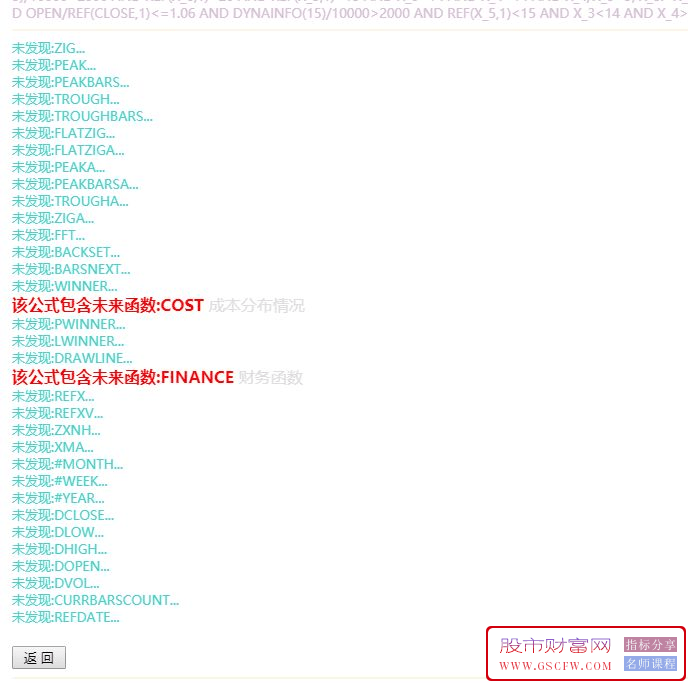Select the text 未发现:PWINNER...

point(69,325)
